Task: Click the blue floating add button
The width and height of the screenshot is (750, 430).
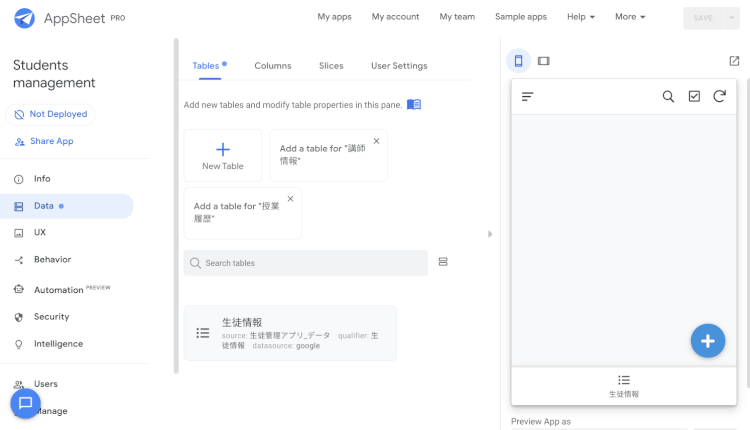Action: (x=707, y=341)
